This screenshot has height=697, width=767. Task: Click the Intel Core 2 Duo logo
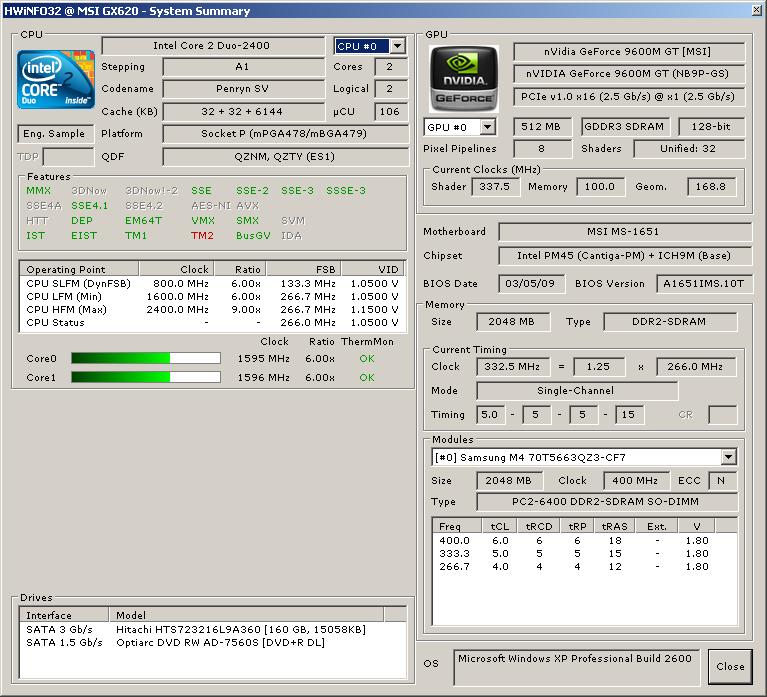pos(56,78)
